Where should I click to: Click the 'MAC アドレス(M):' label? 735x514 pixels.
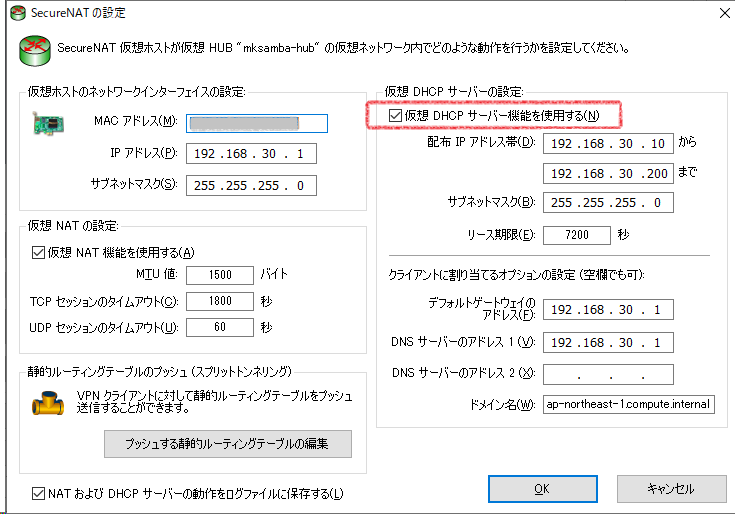[x=136, y=121]
